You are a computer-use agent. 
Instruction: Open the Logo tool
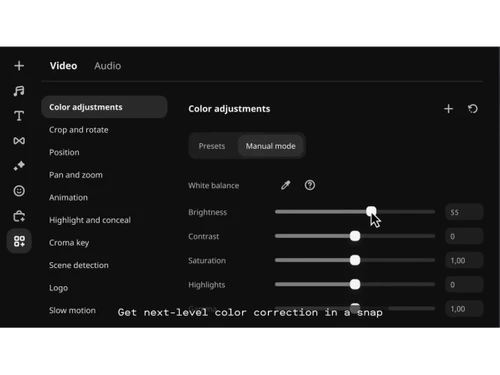58,288
